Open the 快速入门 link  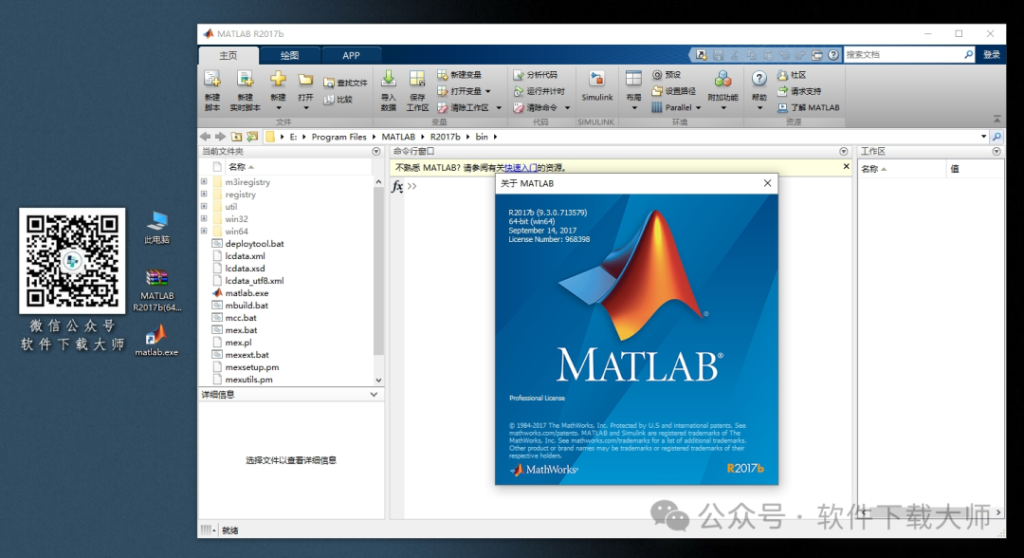(x=520, y=168)
